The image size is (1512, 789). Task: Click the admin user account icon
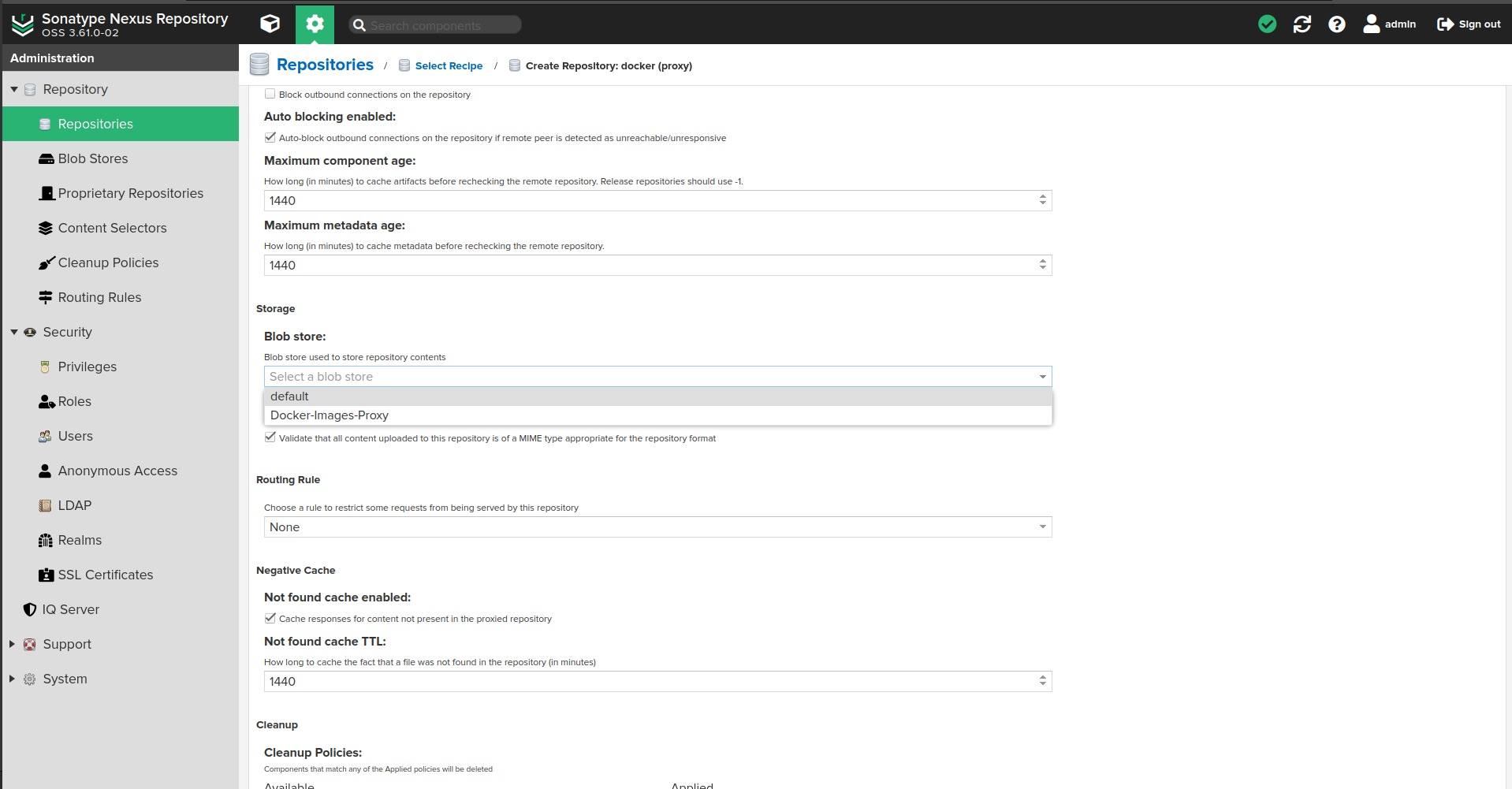pos(1372,24)
